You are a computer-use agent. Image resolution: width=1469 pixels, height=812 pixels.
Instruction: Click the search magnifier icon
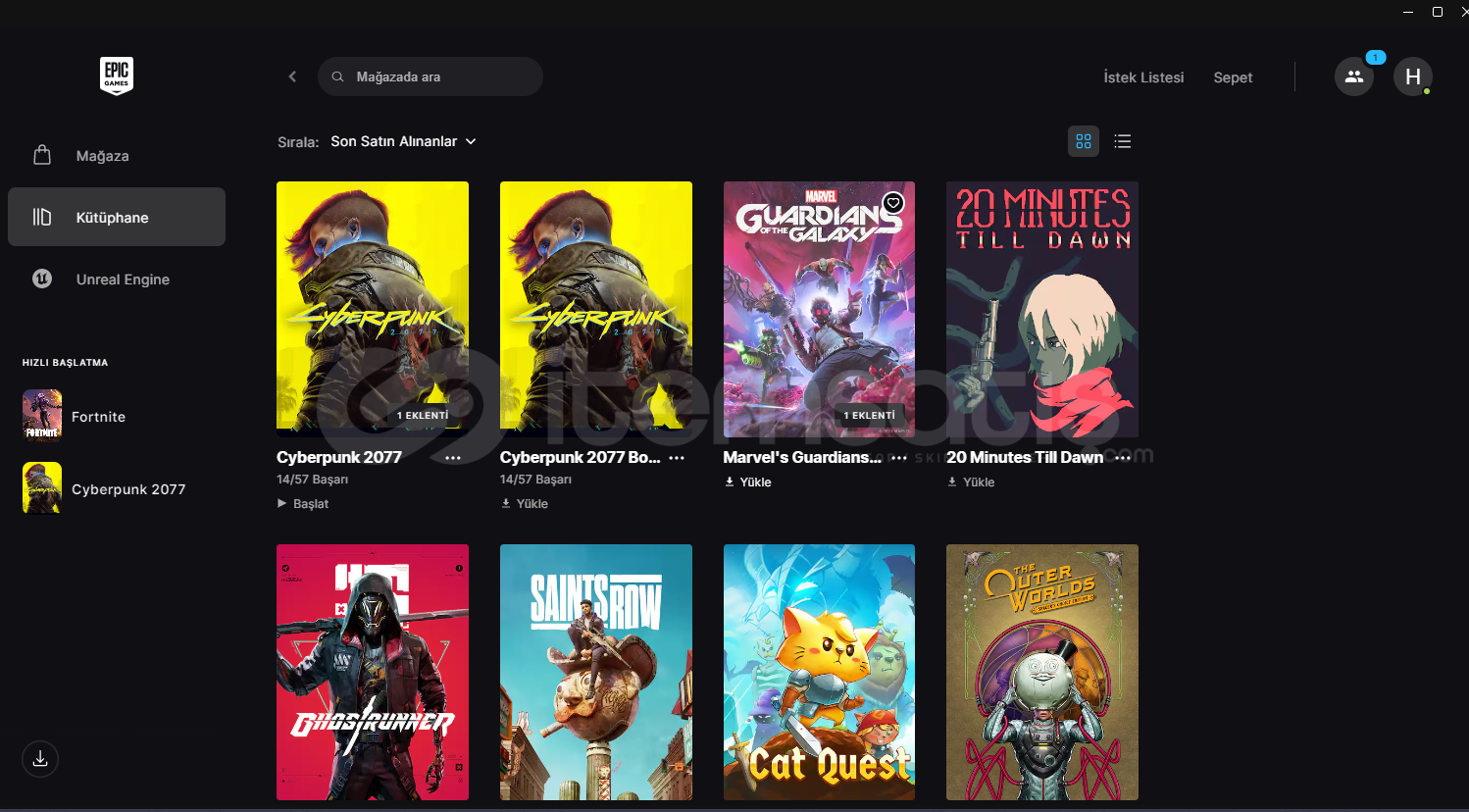(x=337, y=76)
